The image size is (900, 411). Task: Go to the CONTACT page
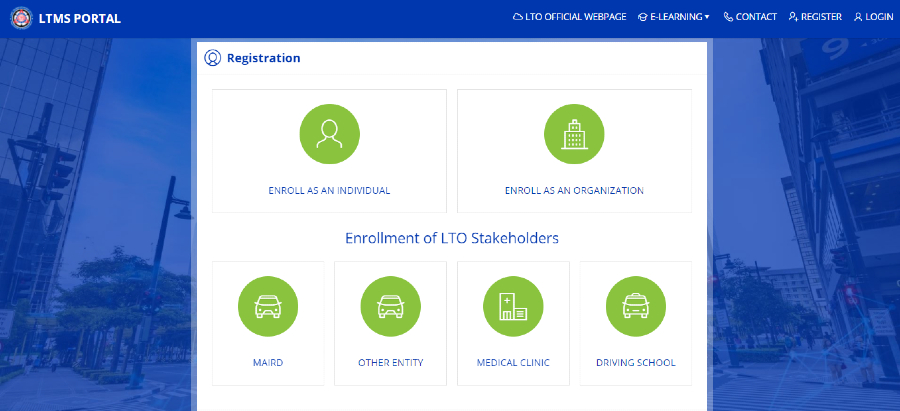756,17
